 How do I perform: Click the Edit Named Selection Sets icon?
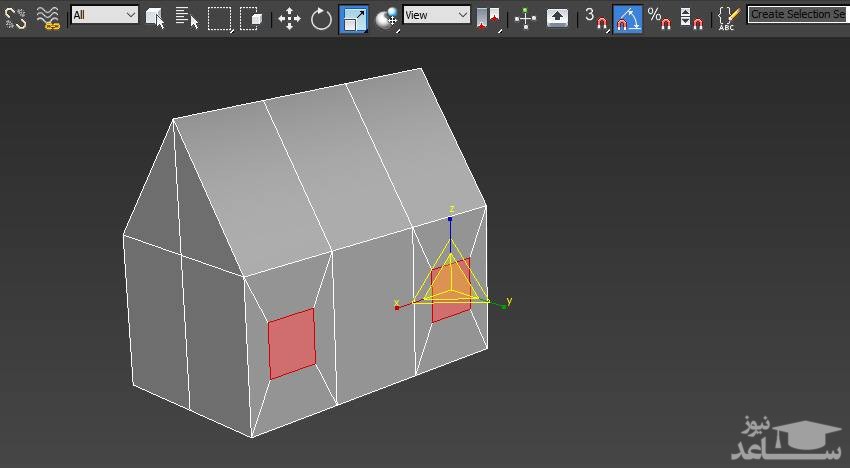pos(729,17)
